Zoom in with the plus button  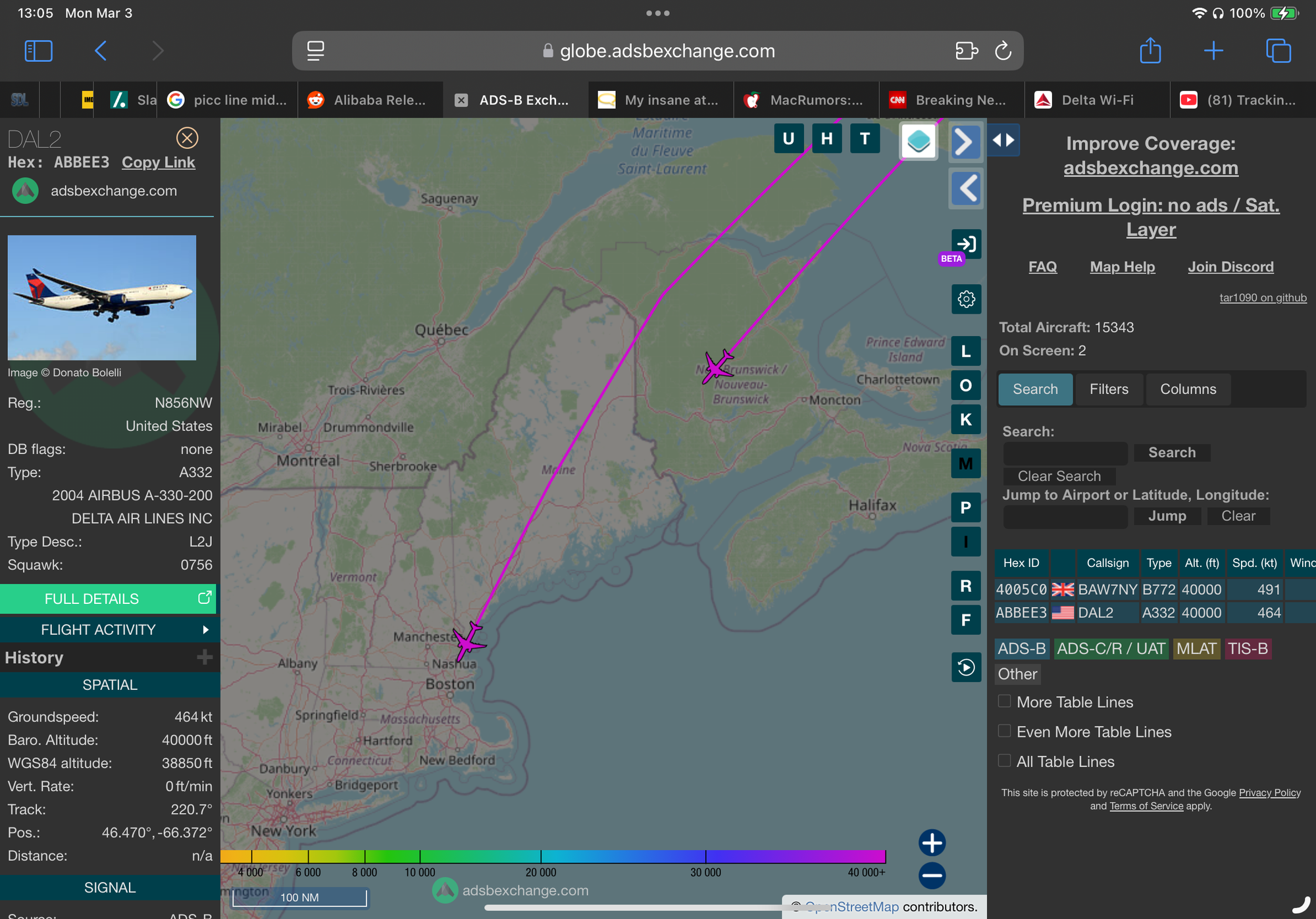point(932,843)
